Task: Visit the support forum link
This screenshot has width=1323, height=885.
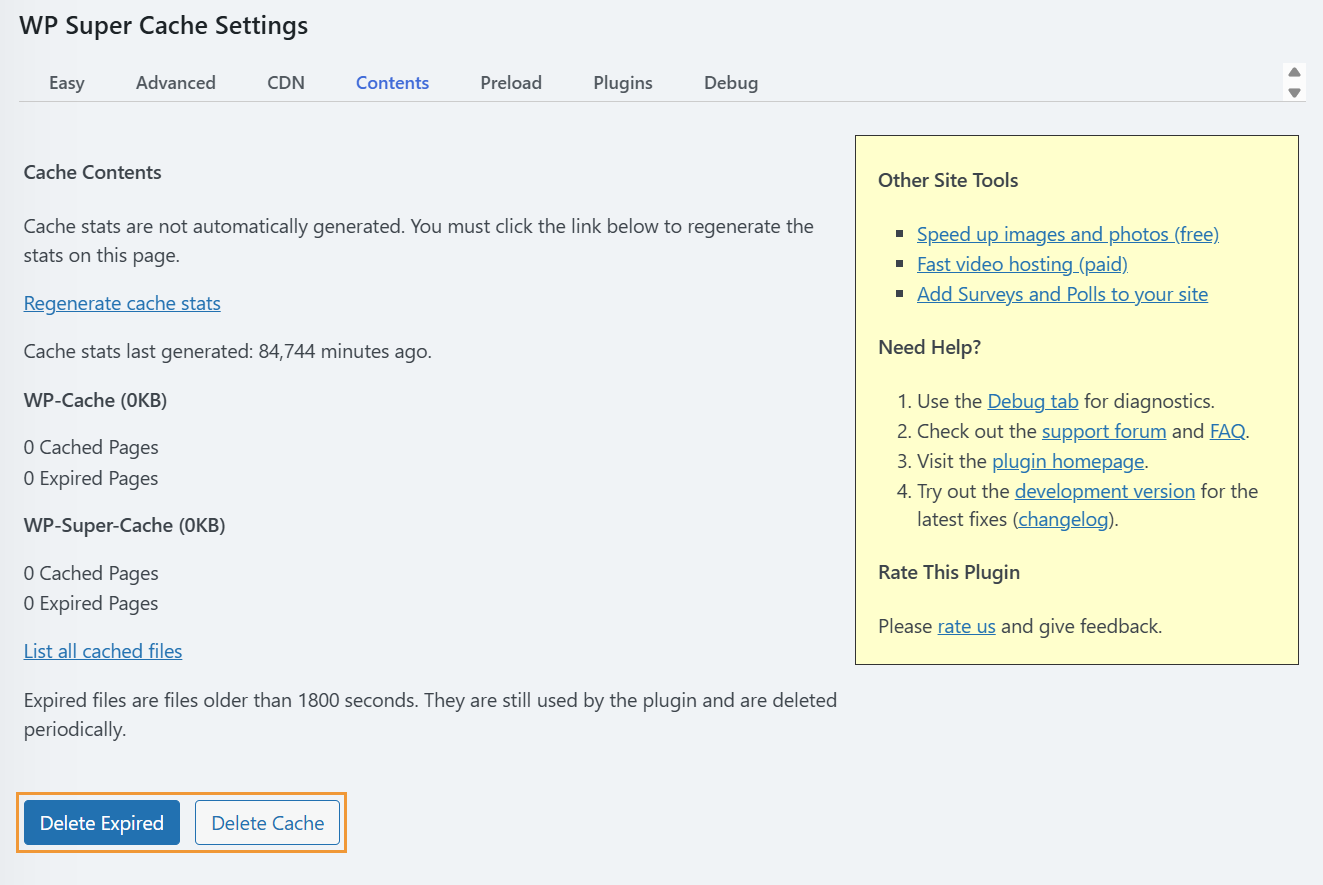Action: (x=1104, y=431)
